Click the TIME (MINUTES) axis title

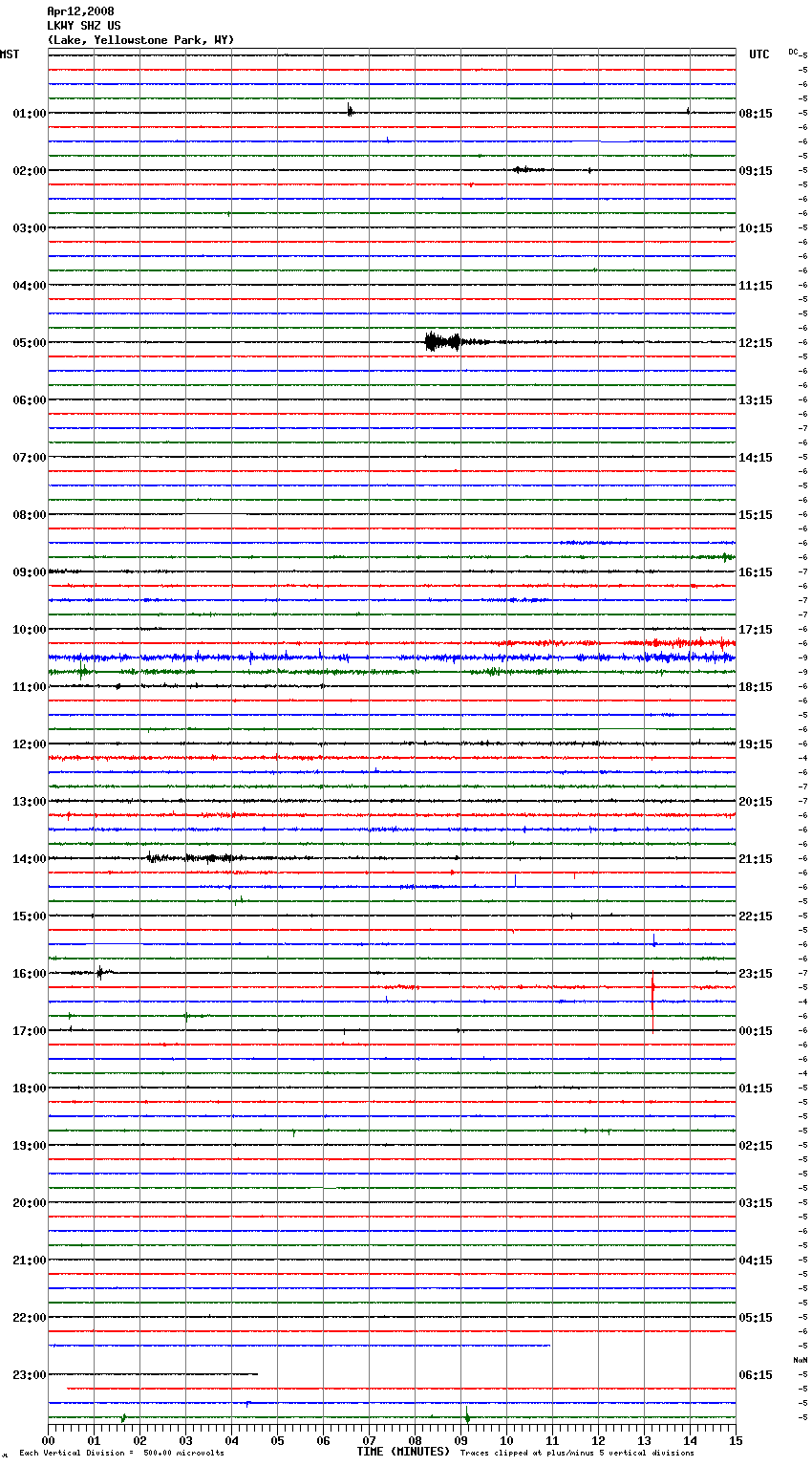pyautogui.click(x=403, y=1452)
